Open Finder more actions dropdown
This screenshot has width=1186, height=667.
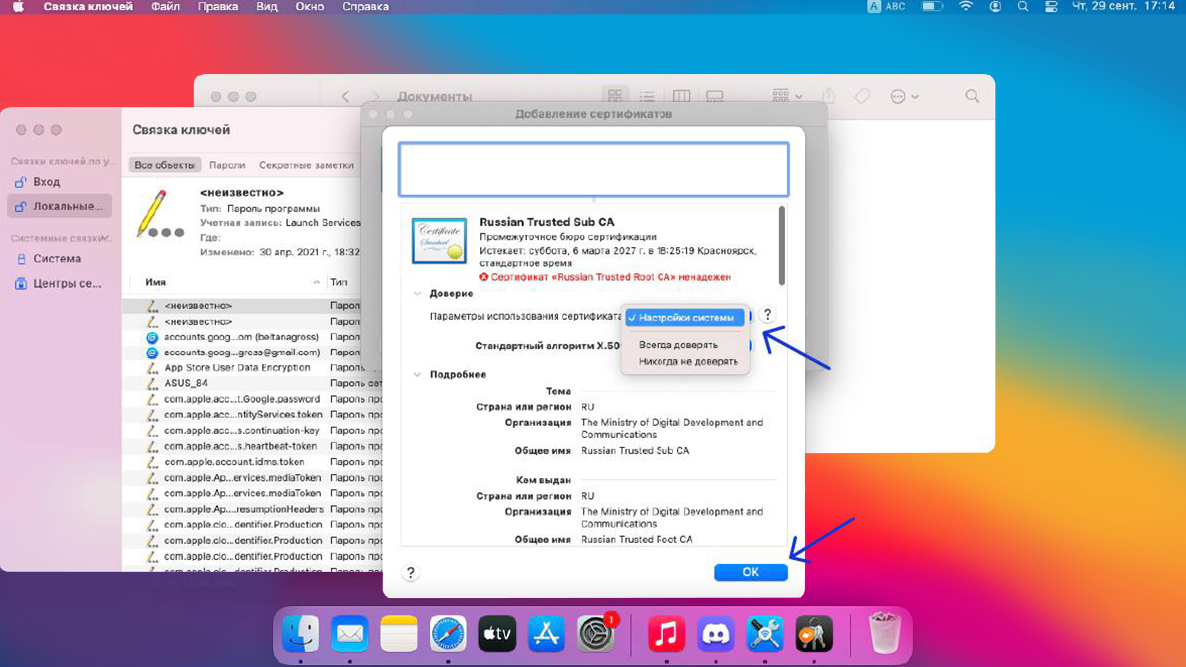[x=904, y=96]
